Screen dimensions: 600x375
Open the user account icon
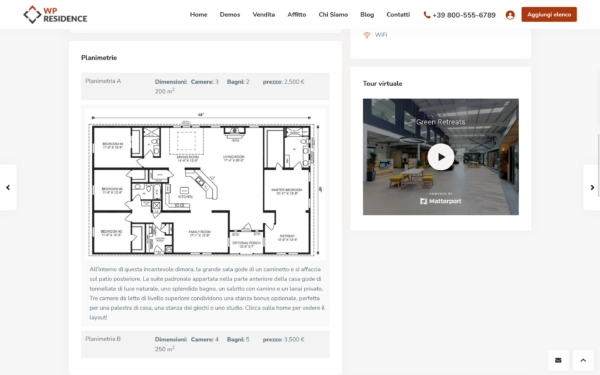tap(510, 15)
